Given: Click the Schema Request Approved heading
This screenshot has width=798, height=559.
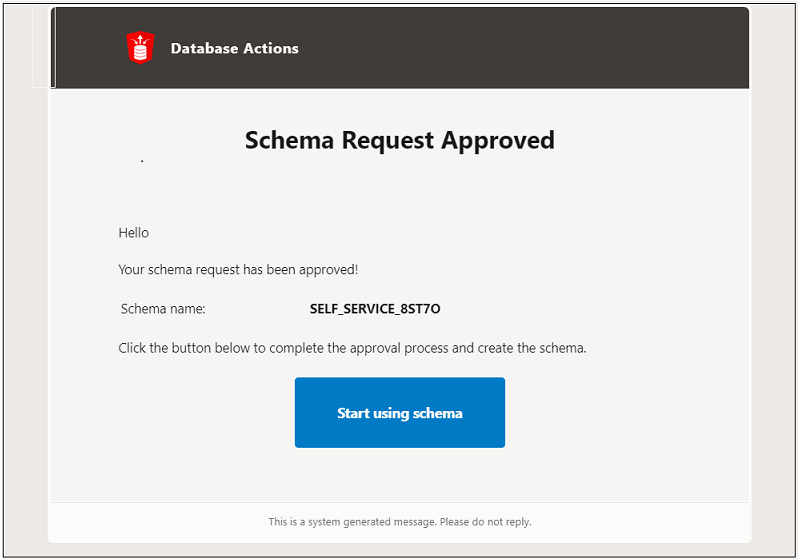Looking at the screenshot, I should click(x=400, y=141).
